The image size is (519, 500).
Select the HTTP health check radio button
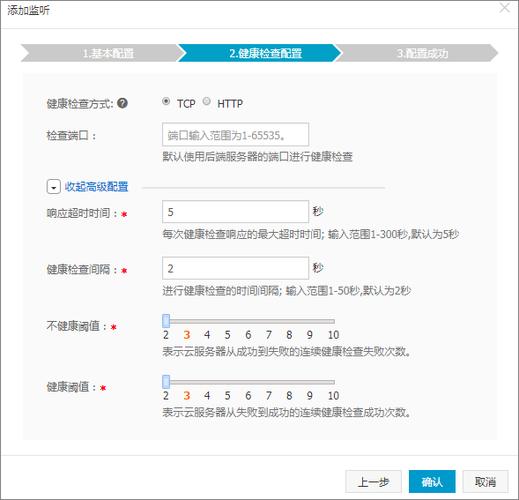click(x=207, y=101)
